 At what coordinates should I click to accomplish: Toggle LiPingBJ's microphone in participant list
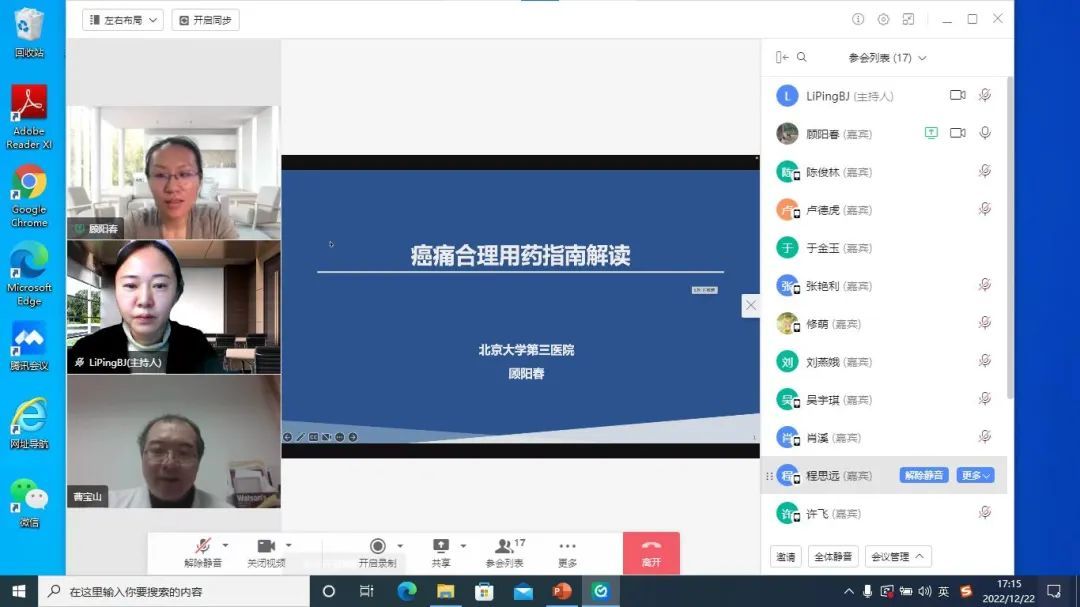(985, 95)
